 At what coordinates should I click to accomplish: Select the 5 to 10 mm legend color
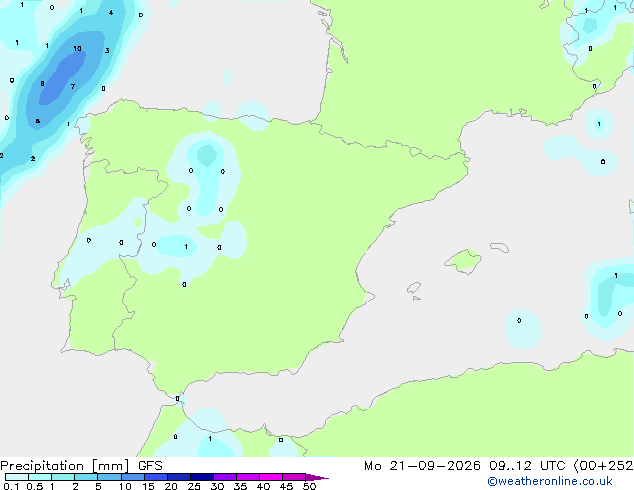point(109,477)
